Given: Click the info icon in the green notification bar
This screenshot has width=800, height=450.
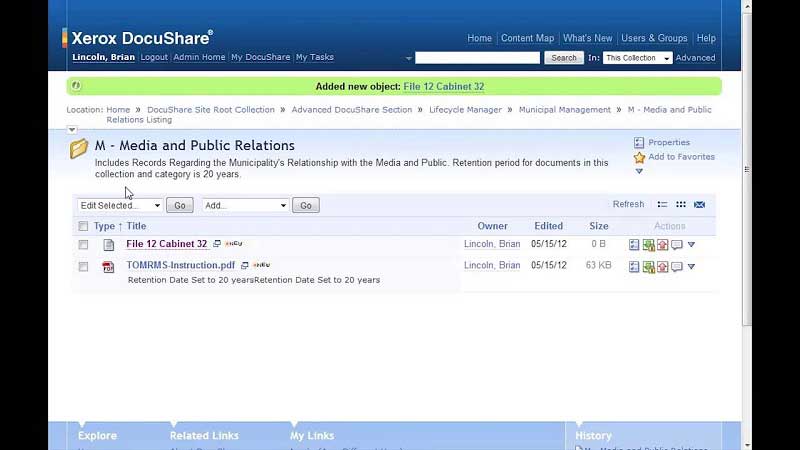Looking at the screenshot, I should click(x=76, y=86).
